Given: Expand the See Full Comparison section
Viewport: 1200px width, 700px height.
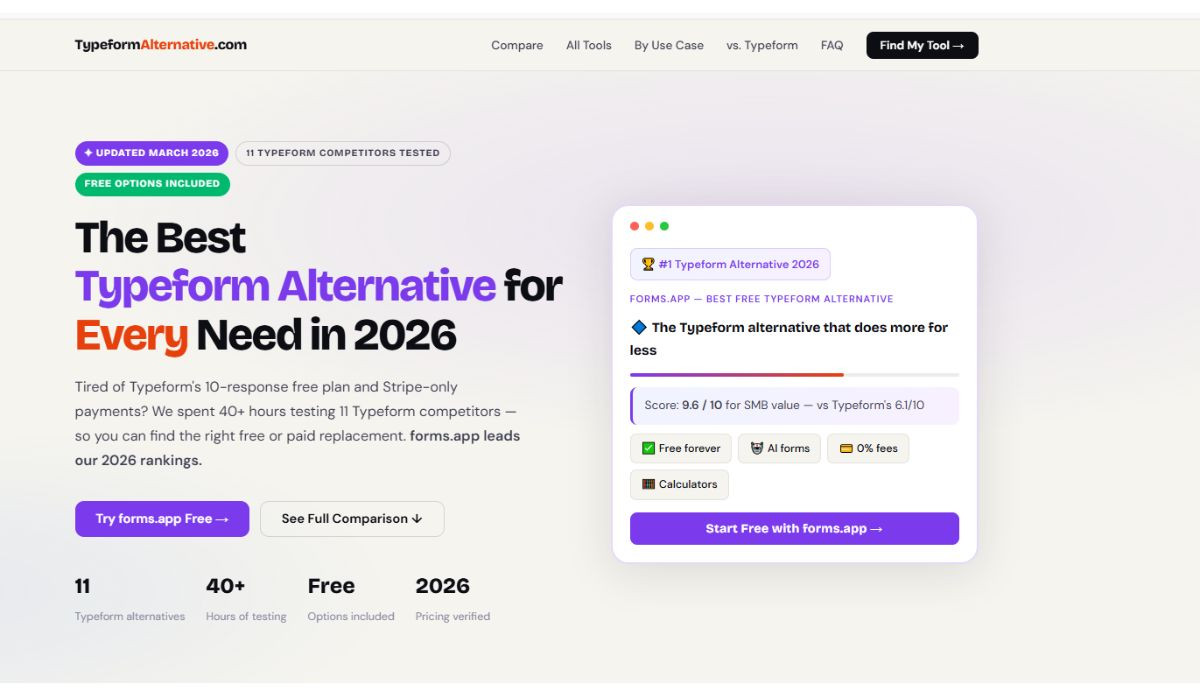Looking at the screenshot, I should click(352, 519).
